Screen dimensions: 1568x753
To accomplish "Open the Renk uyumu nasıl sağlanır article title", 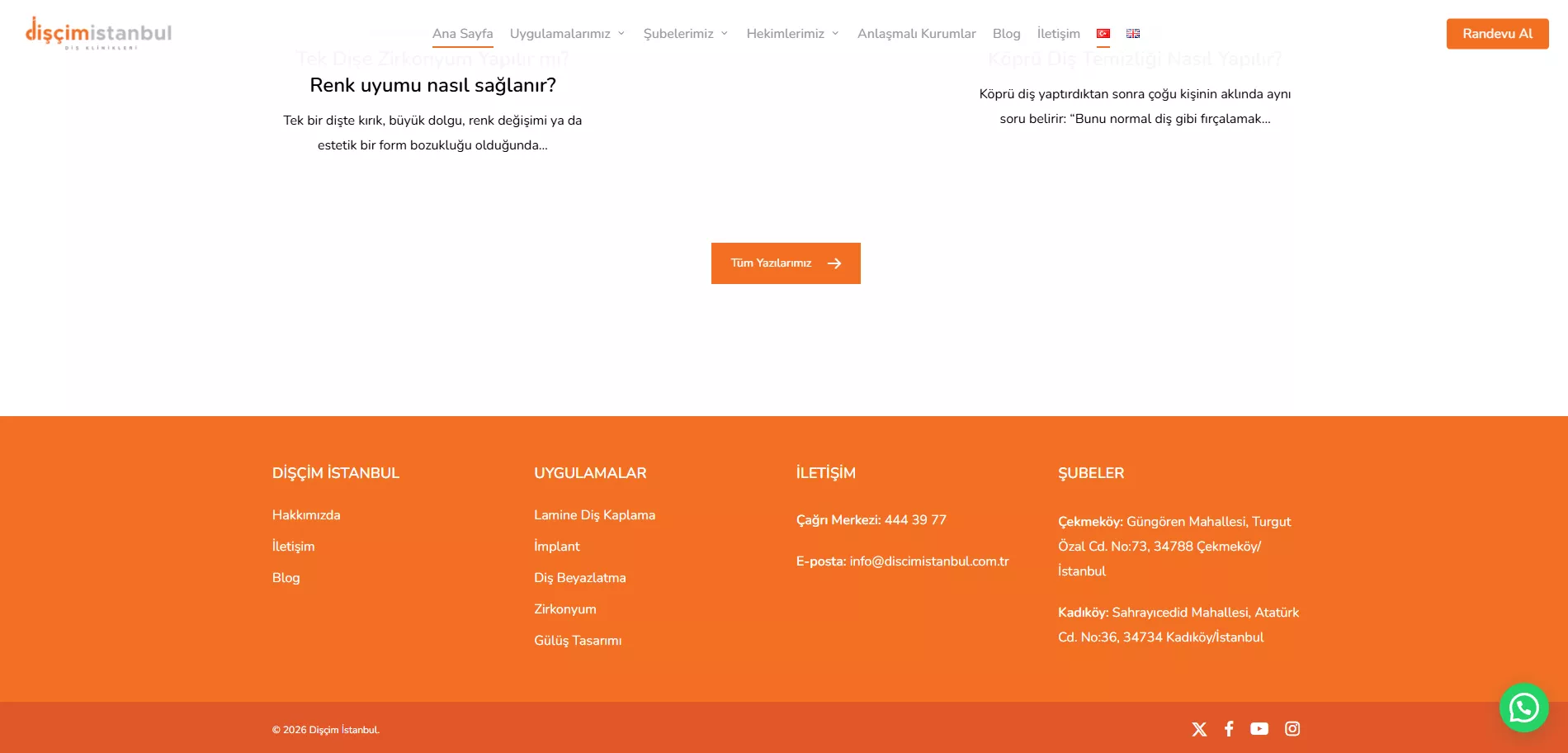I will click(x=432, y=85).
